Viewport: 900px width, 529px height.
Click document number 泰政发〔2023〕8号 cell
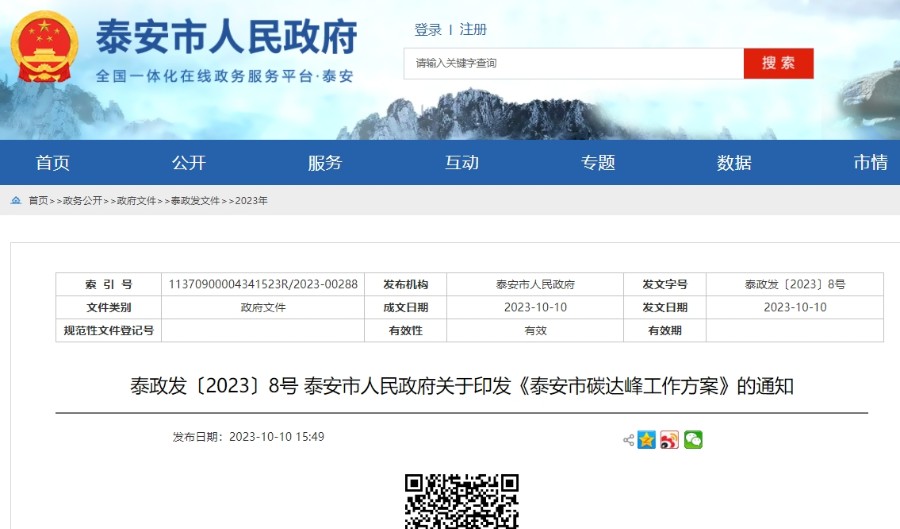pyautogui.click(x=795, y=285)
